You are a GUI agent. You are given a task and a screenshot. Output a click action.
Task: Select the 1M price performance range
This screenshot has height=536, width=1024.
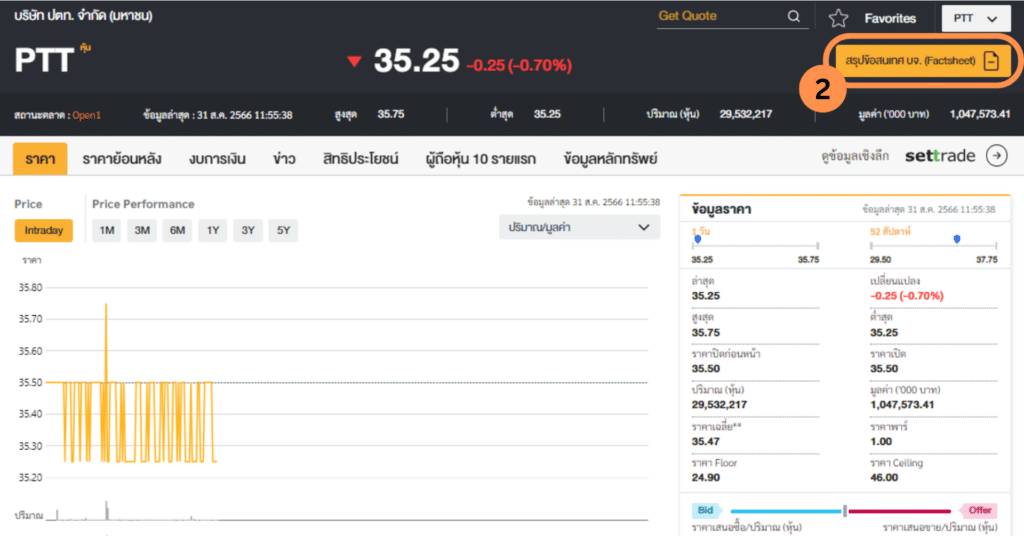click(106, 230)
